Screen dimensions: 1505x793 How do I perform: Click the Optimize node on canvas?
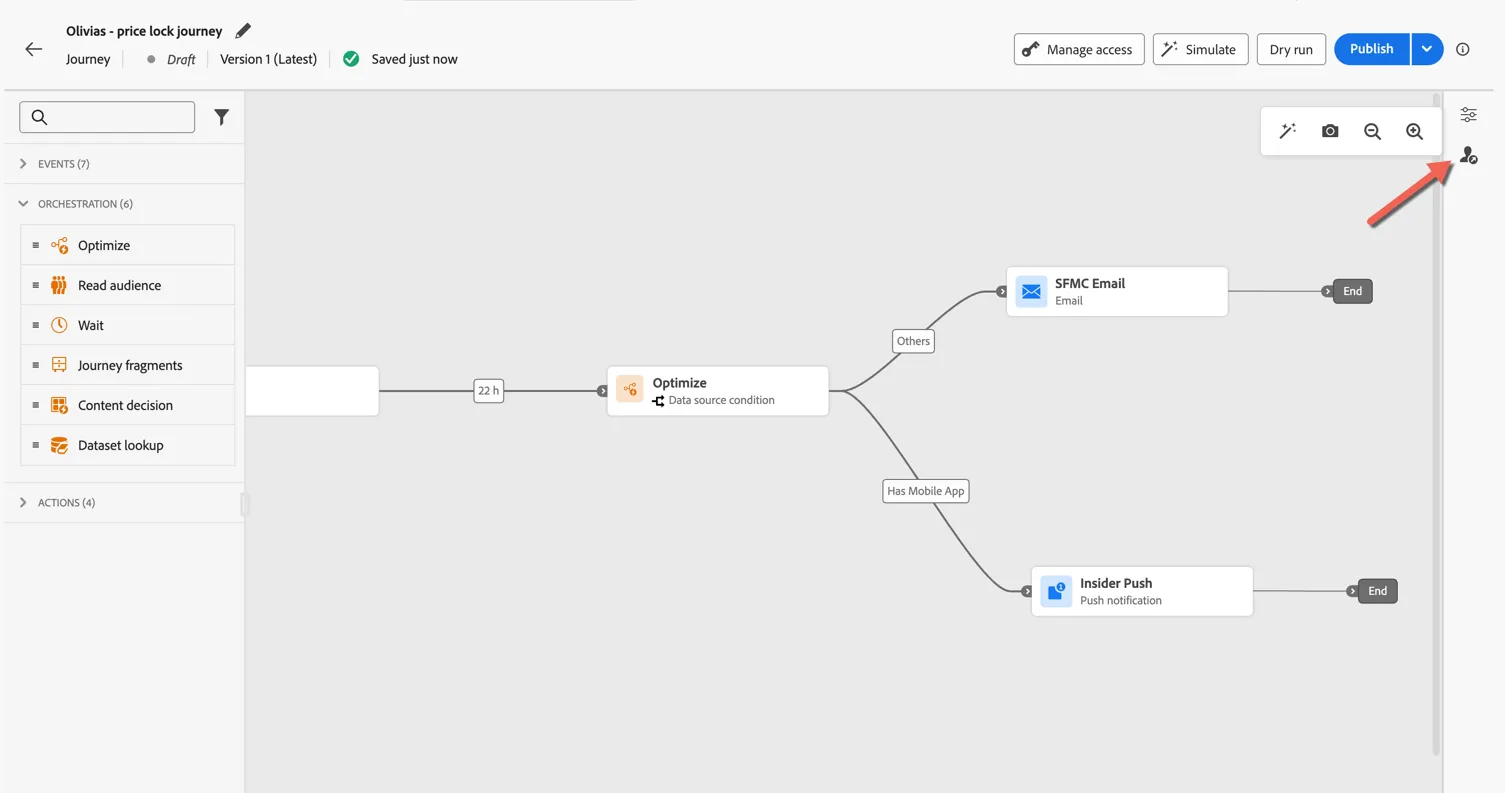click(x=718, y=391)
